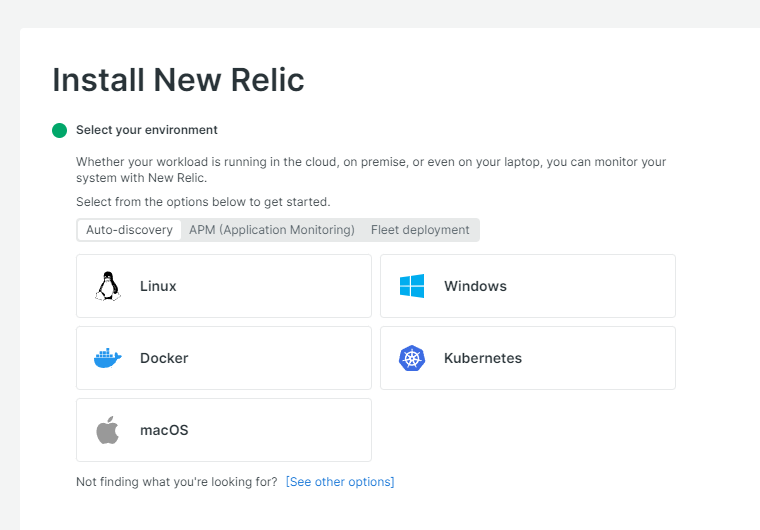The width and height of the screenshot is (760, 530).
Task: Select the macOS environment card
Action: [x=224, y=430]
